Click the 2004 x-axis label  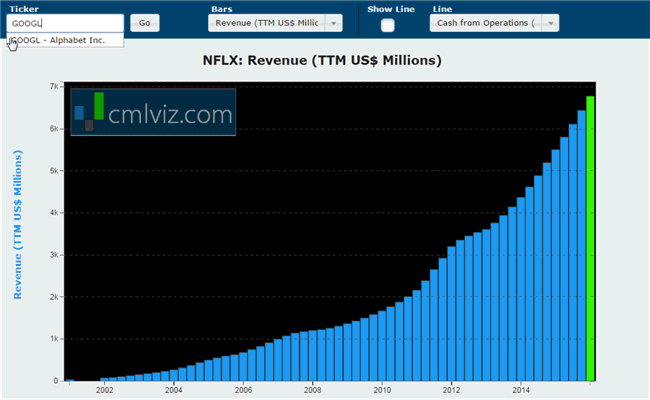tap(174, 390)
